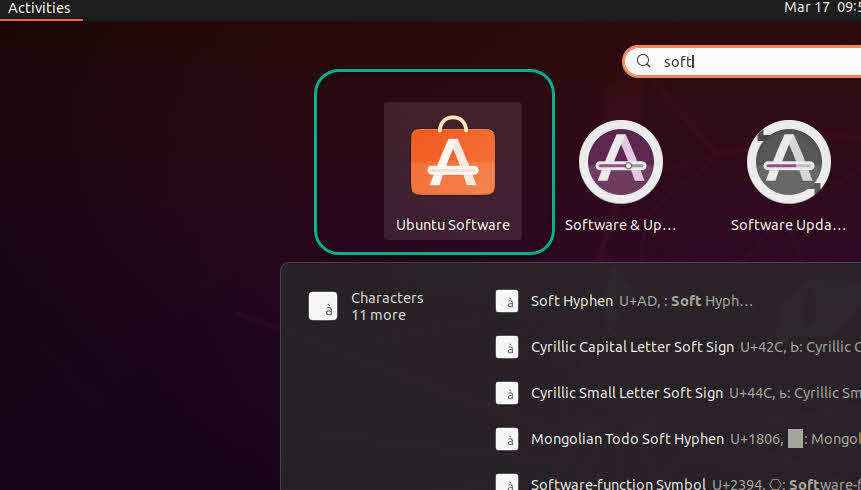Screen dimensions: 861x490
Task: Select Cyrillic Capital Letter Soft Sign result
Action: 678,347
